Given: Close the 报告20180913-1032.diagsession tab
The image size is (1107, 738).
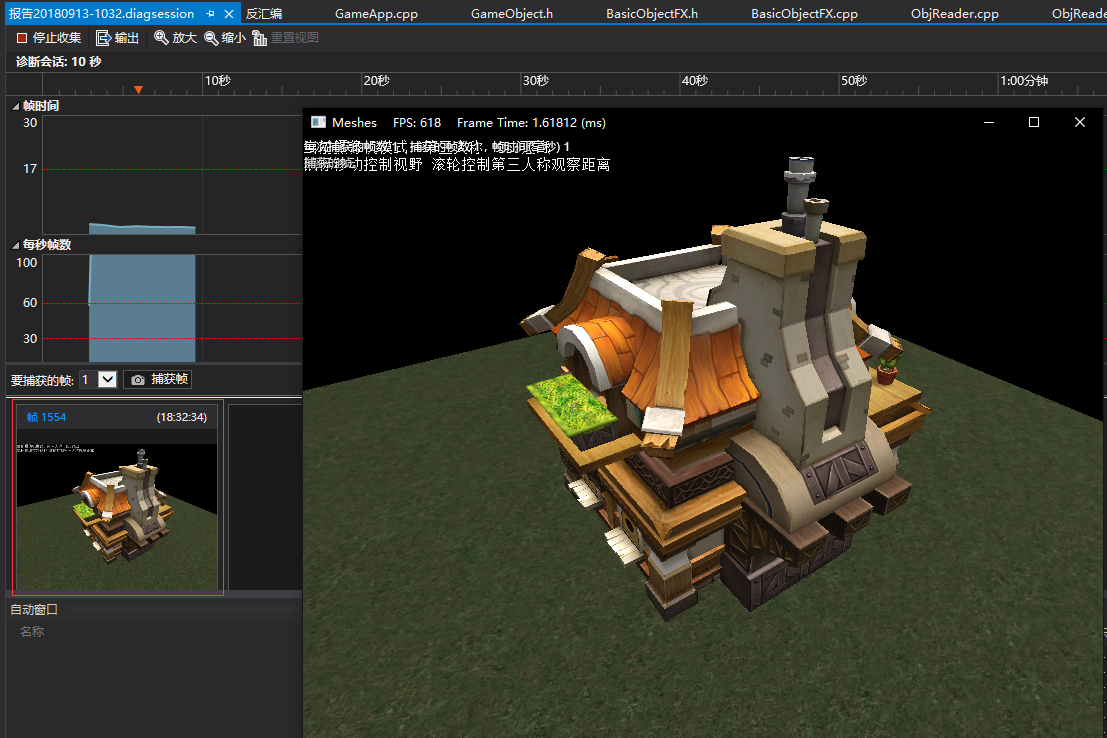Looking at the screenshot, I should click(x=229, y=13).
